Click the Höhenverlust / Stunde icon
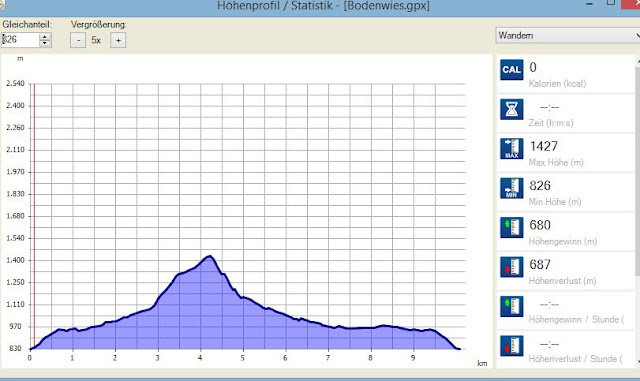 coord(511,346)
